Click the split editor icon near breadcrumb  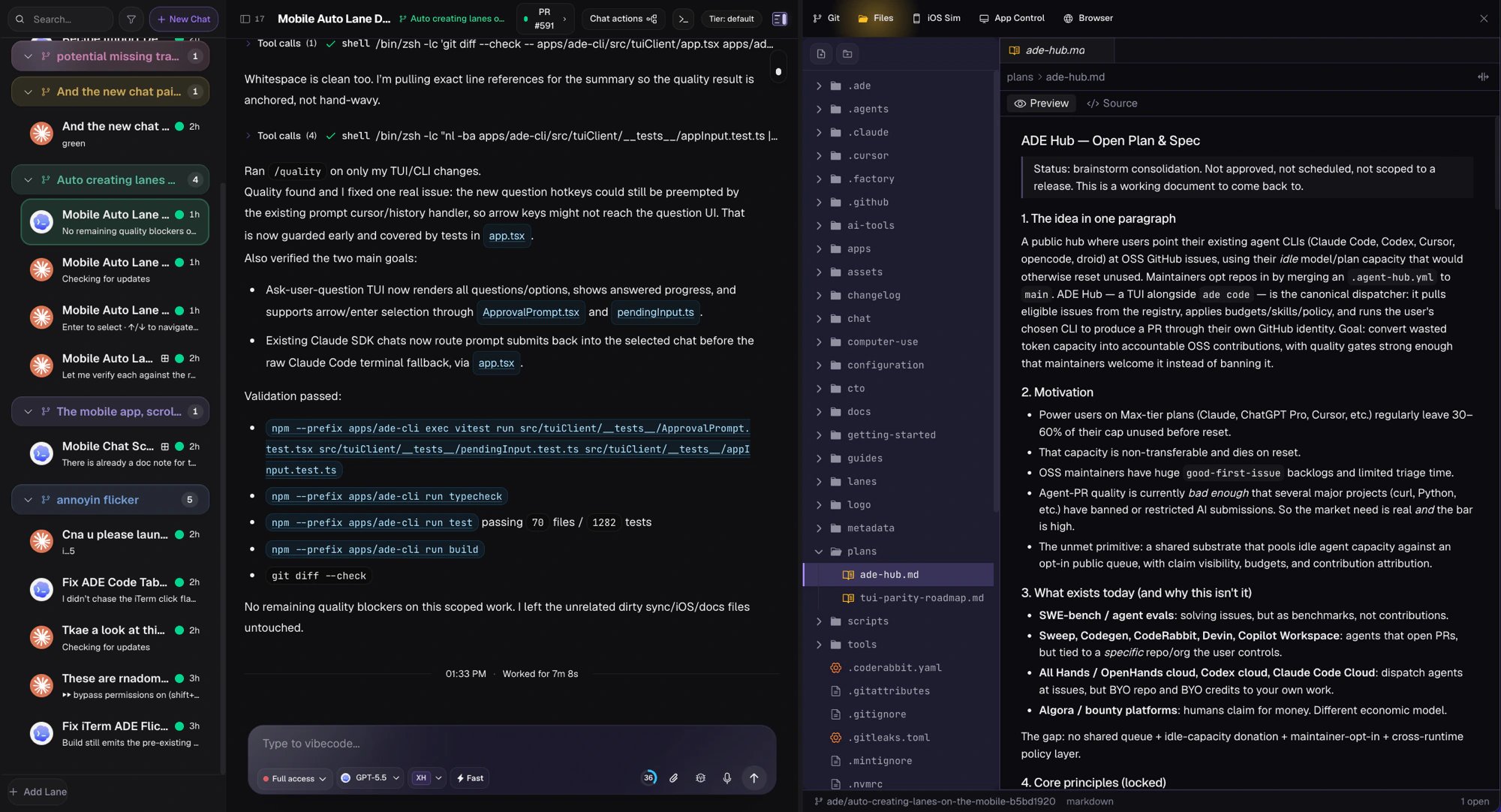pos(1483,77)
